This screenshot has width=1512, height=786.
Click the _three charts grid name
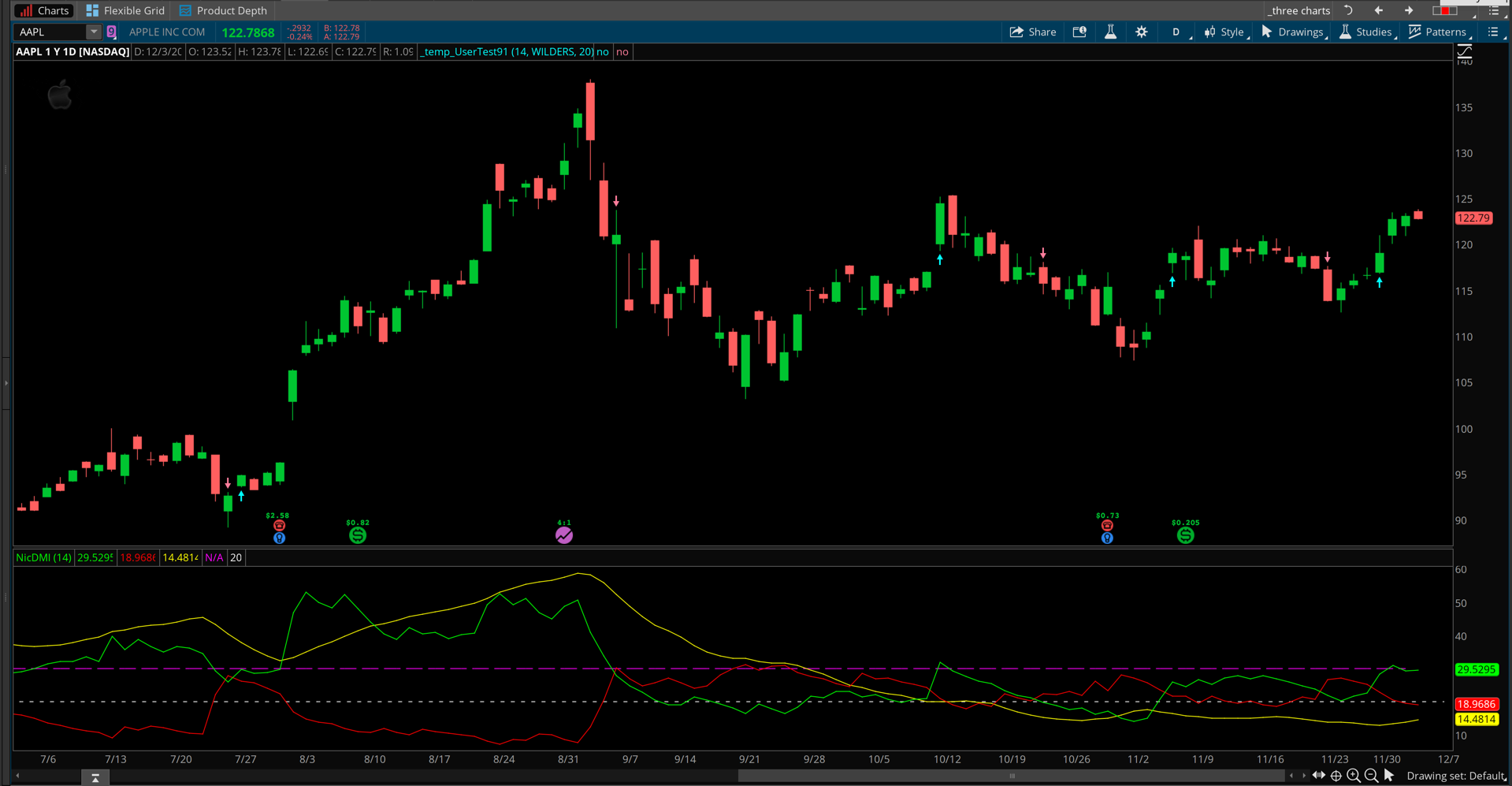point(1299,10)
